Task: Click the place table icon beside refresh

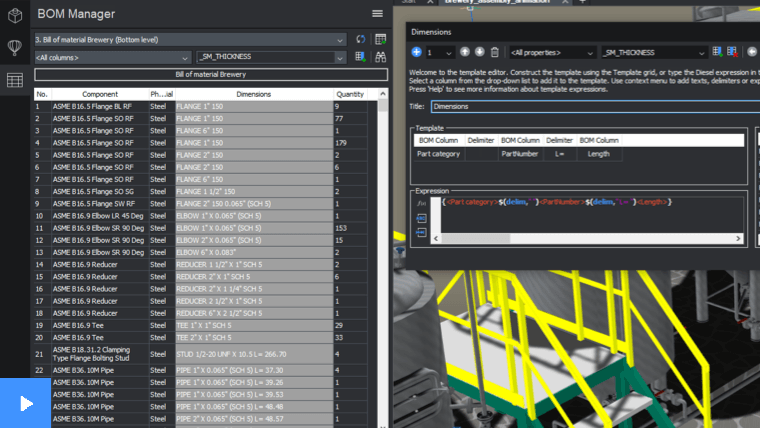Action: [380, 39]
